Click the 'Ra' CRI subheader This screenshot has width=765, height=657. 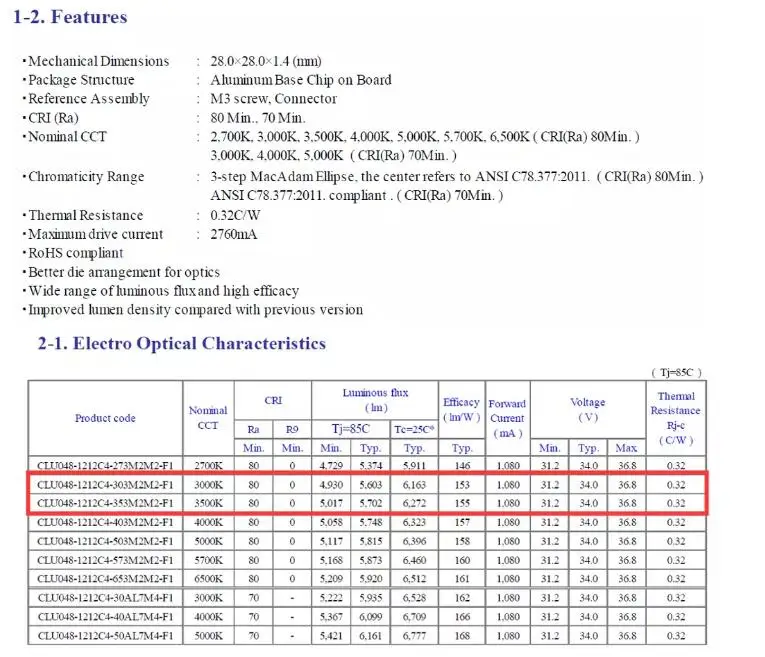(x=253, y=430)
